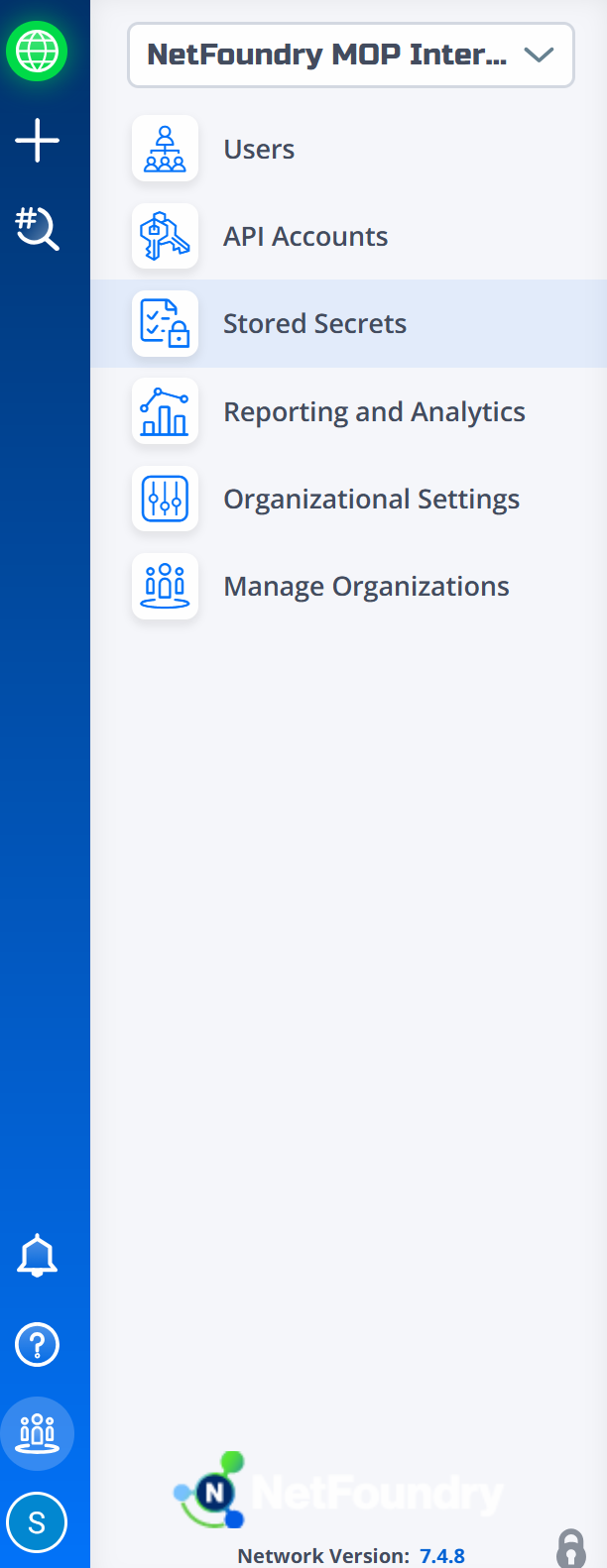
Task: Open notifications bell icon
Action: click(x=38, y=1256)
